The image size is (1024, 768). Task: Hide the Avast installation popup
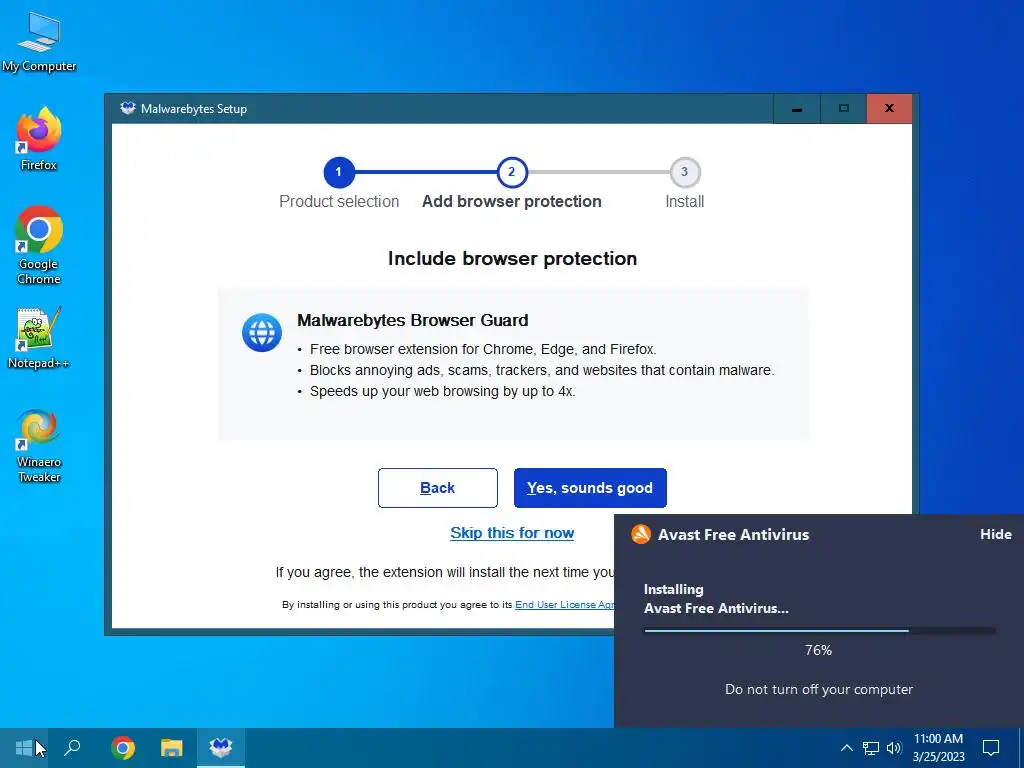[995, 534]
